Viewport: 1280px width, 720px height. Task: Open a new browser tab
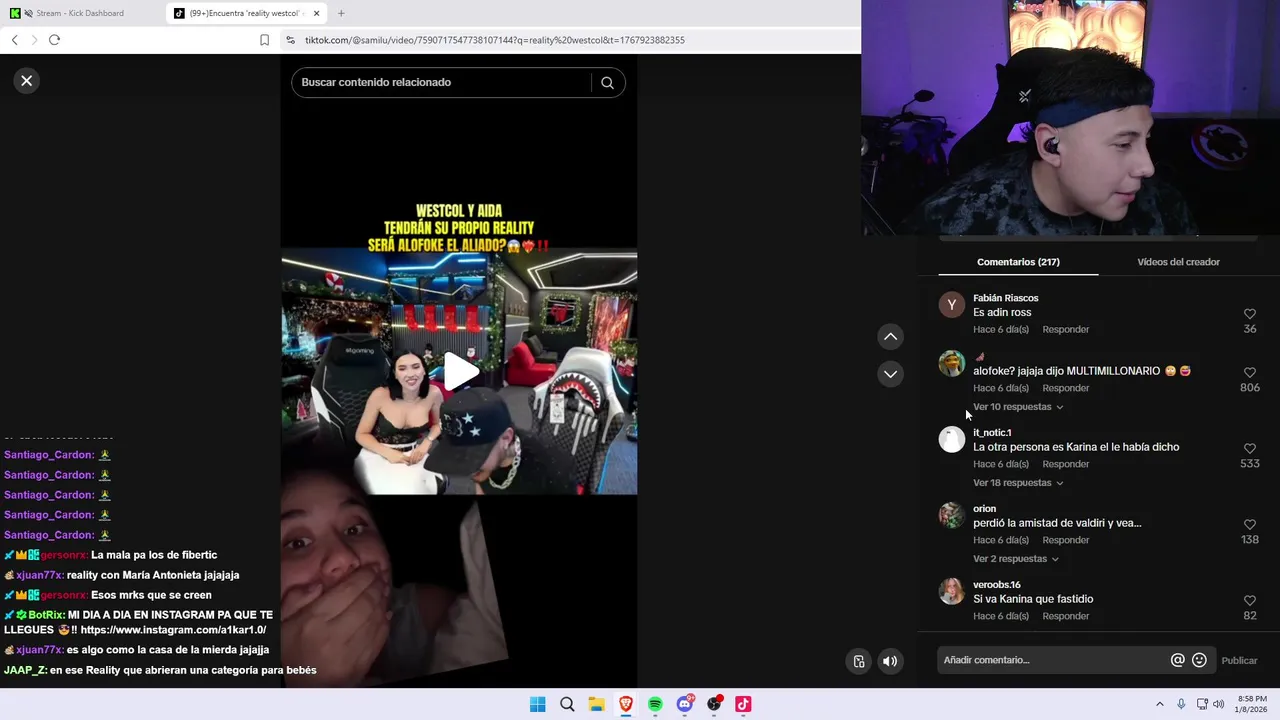point(341,13)
